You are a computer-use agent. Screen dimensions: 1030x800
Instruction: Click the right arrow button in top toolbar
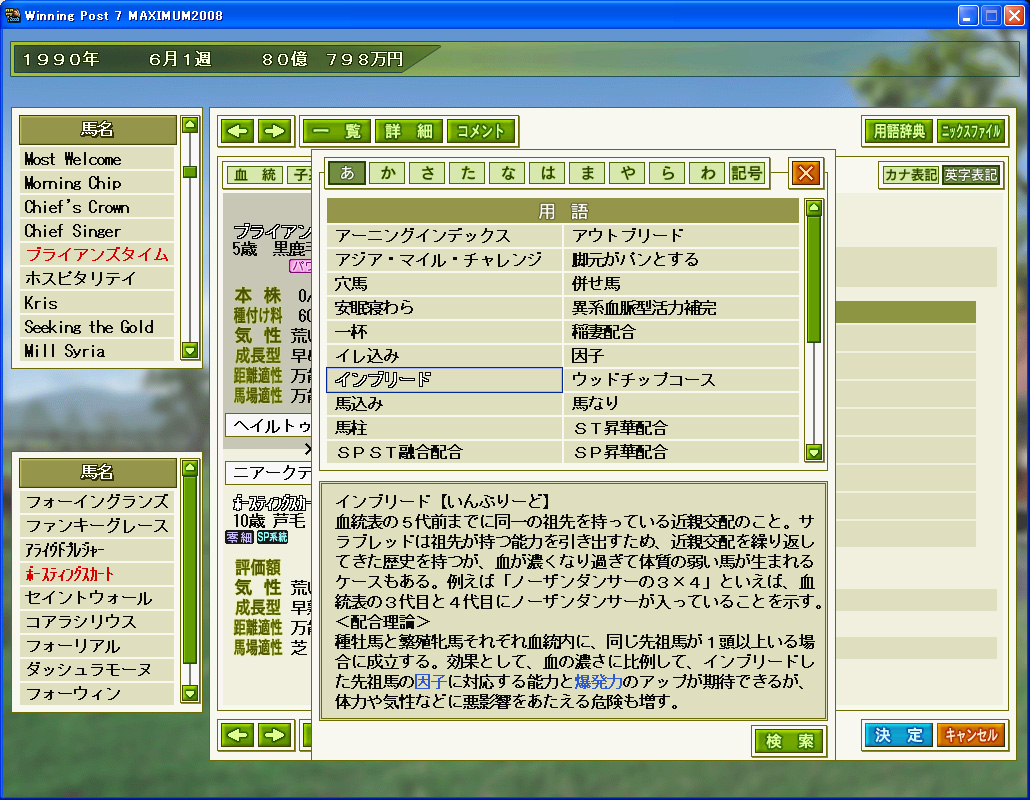(x=274, y=131)
